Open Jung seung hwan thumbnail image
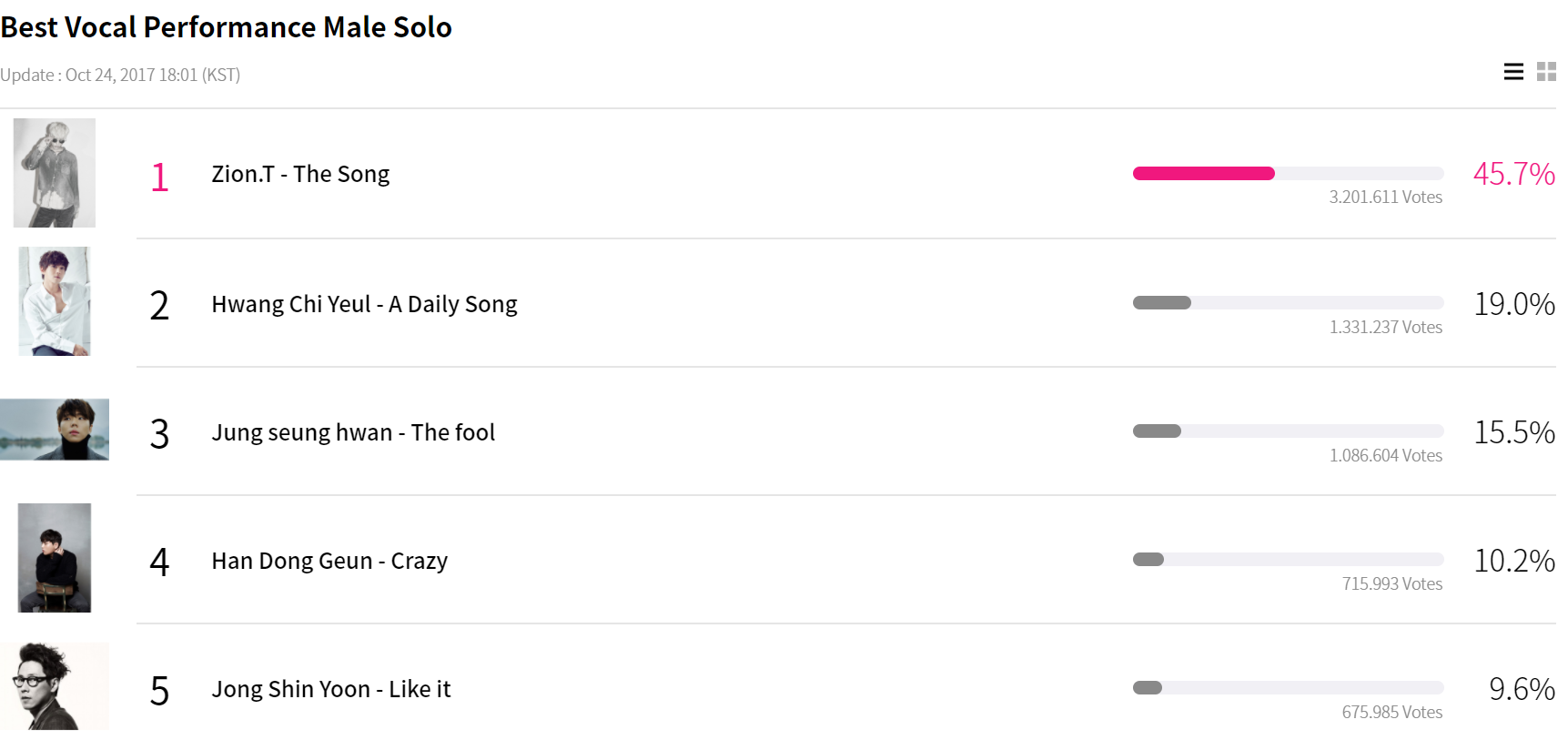 [x=55, y=430]
